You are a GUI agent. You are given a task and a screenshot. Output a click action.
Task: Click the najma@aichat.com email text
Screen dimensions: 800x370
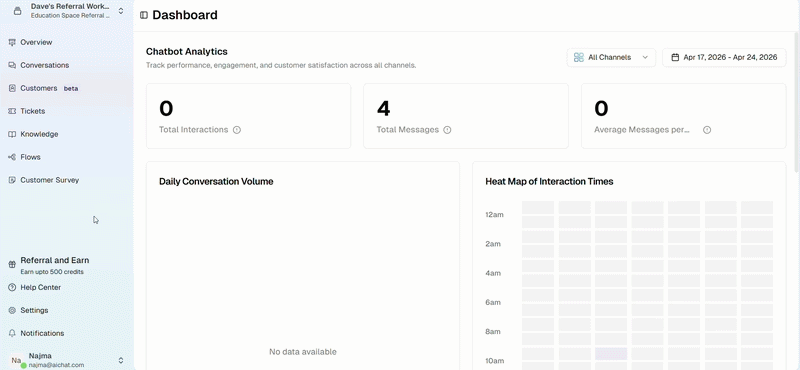click(56, 365)
